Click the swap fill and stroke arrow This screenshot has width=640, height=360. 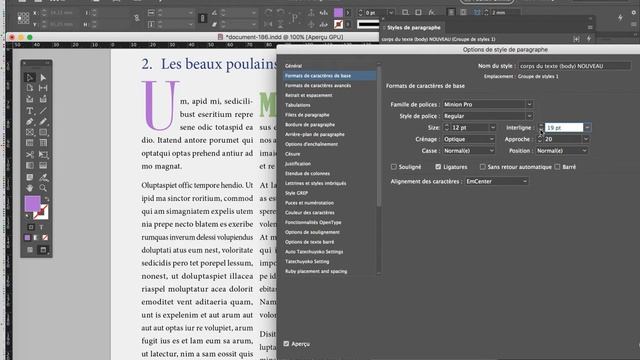point(46,199)
